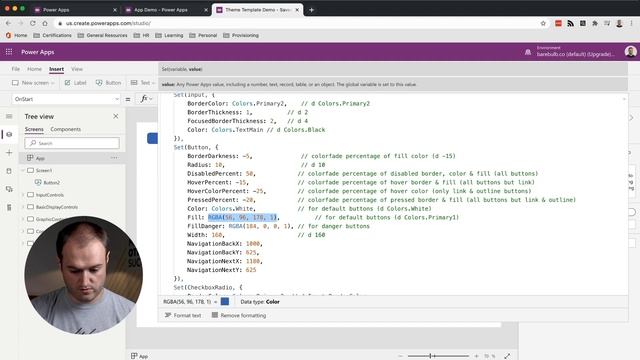Screen dimensions: 640x360
Task: Select the App item in Tree view
Action: point(72,158)
